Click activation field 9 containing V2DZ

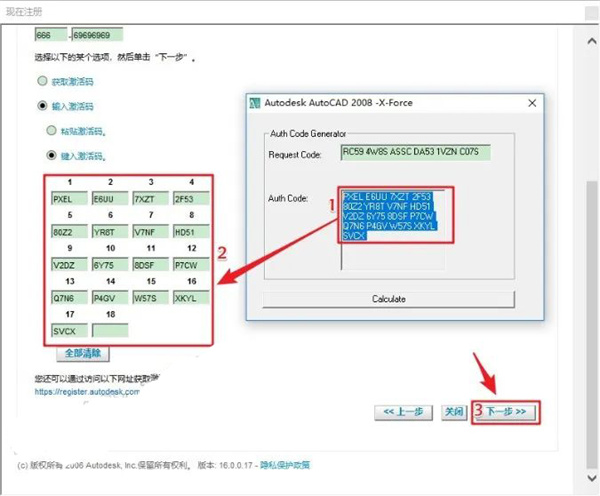pos(69,265)
